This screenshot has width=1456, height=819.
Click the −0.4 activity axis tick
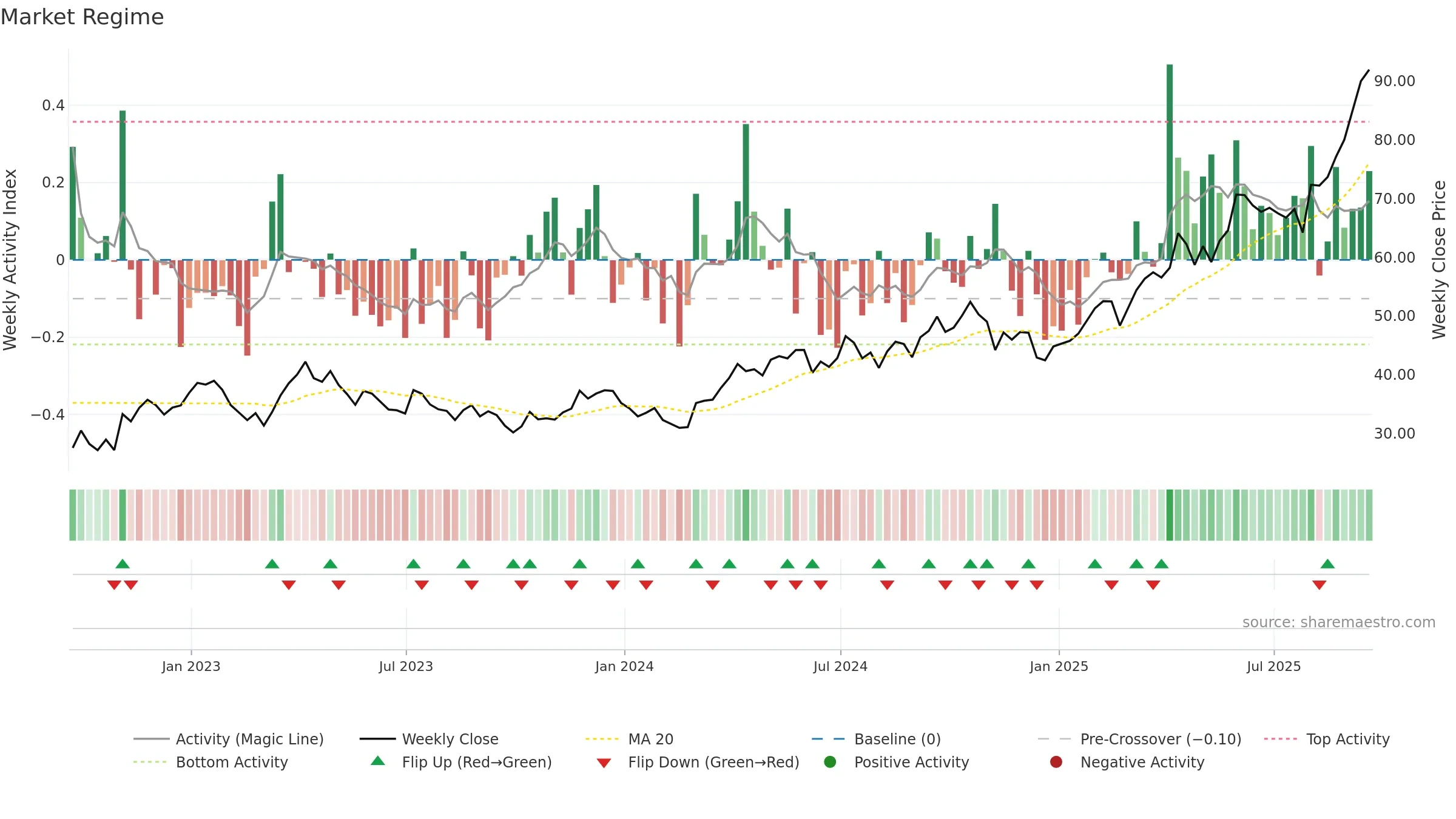coord(47,414)
